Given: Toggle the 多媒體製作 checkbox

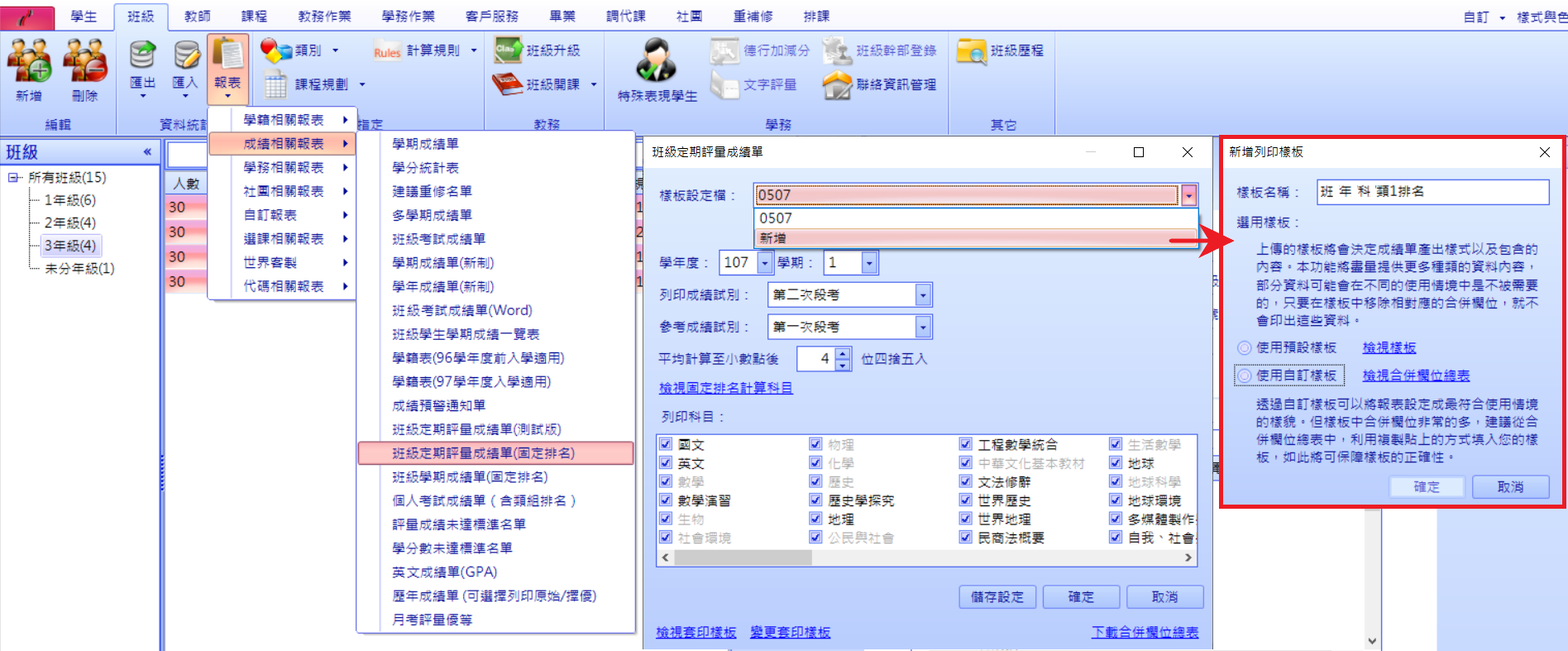Looking at the screenshot, I should tap(1116, 519).
